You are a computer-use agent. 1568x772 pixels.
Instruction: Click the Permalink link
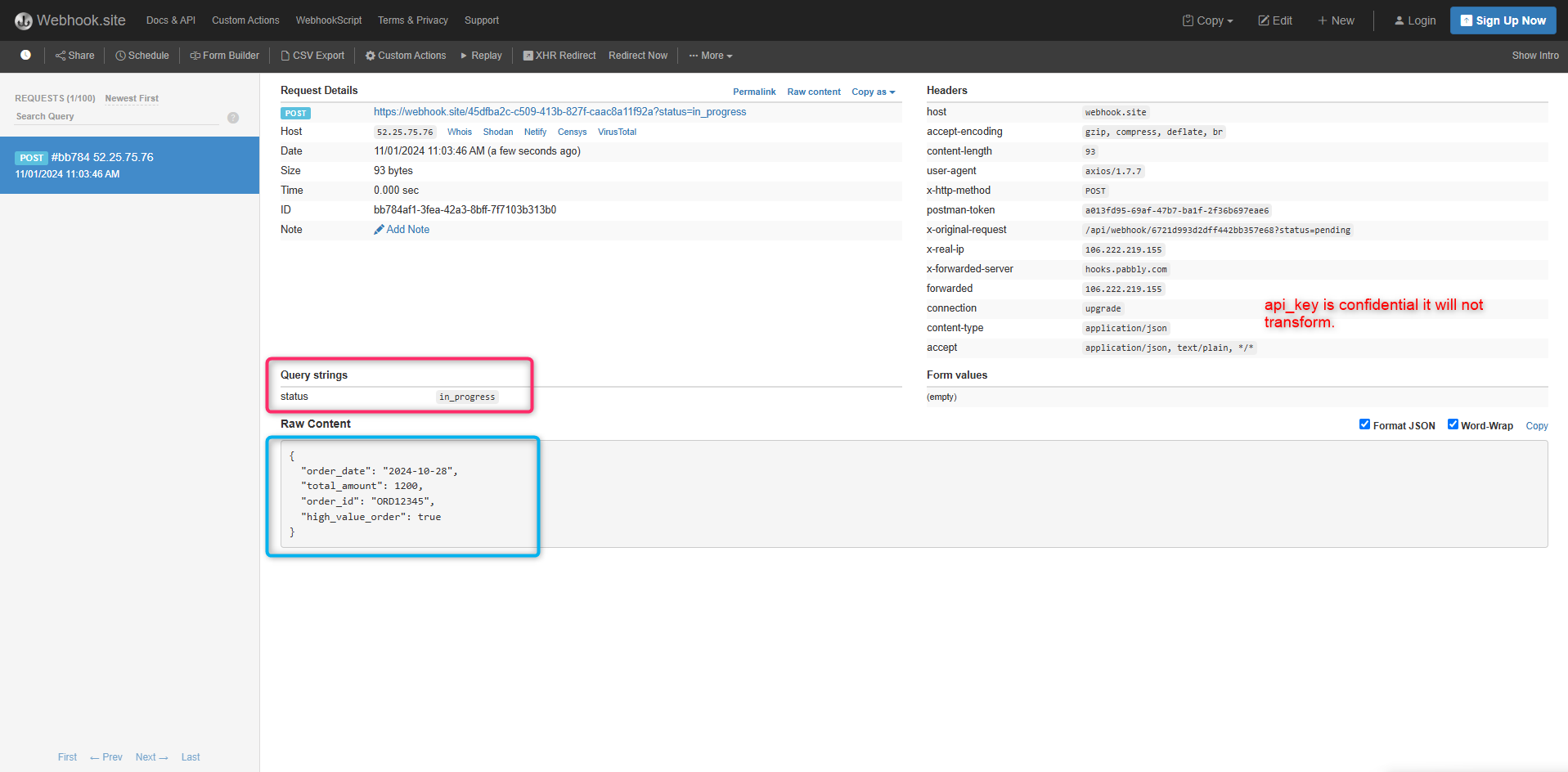(754, 92)
